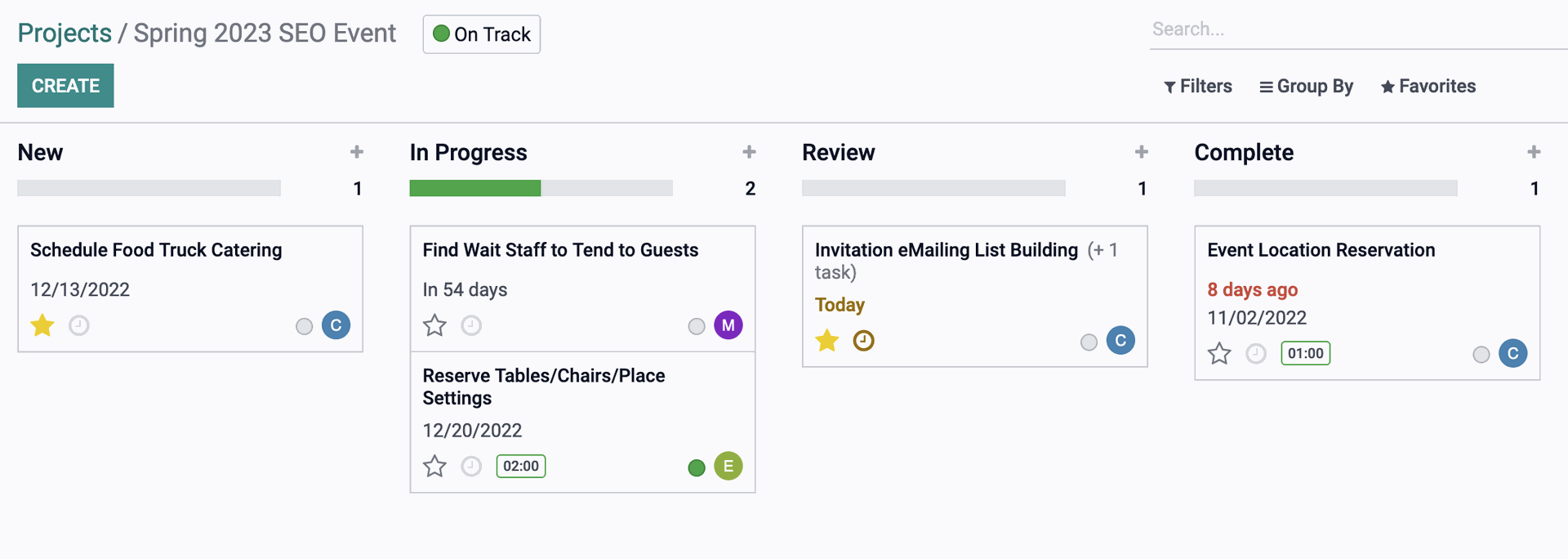Open the Favorites menu
The width and height of the screenshot is (1568, 559).
[x=1428, y=86]
